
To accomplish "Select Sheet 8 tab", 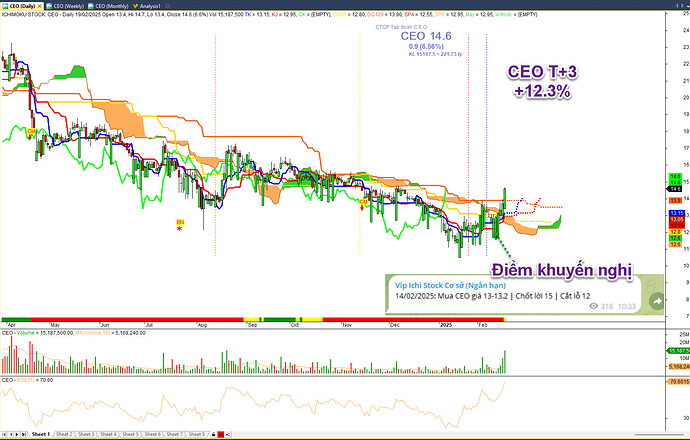I will coord(197,434).
